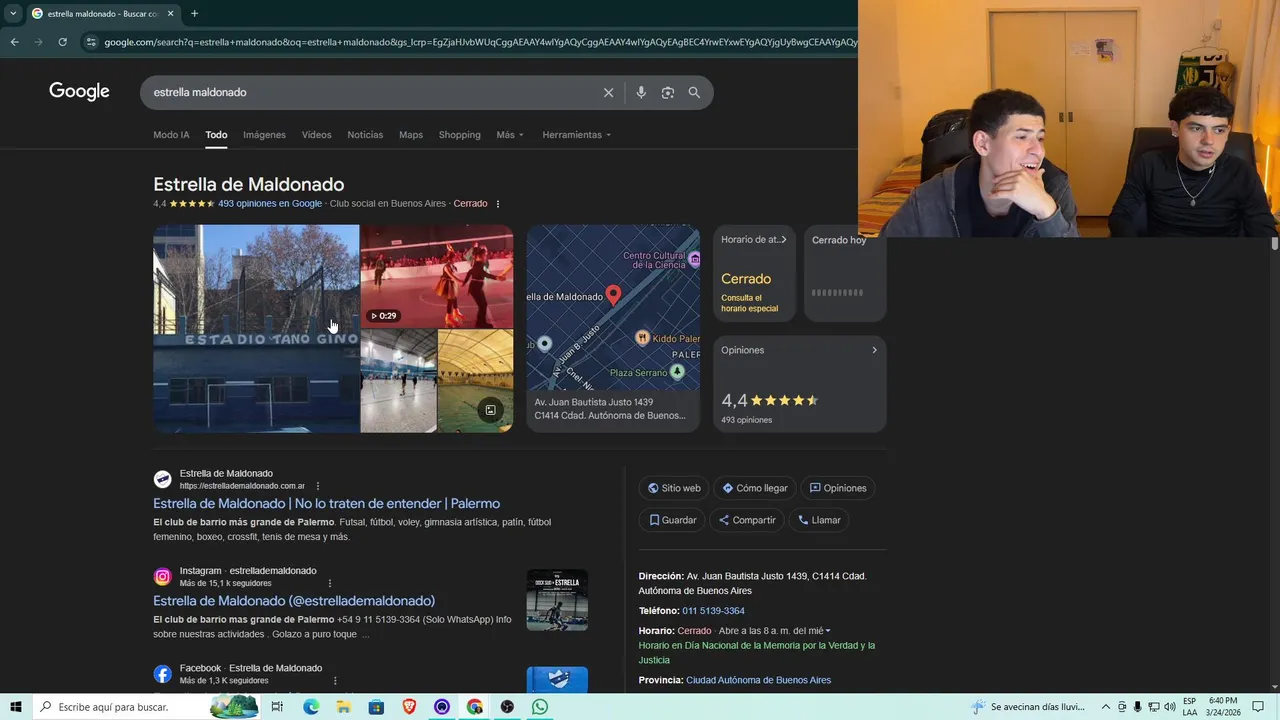Reload the current Google page

click(62, 42)
